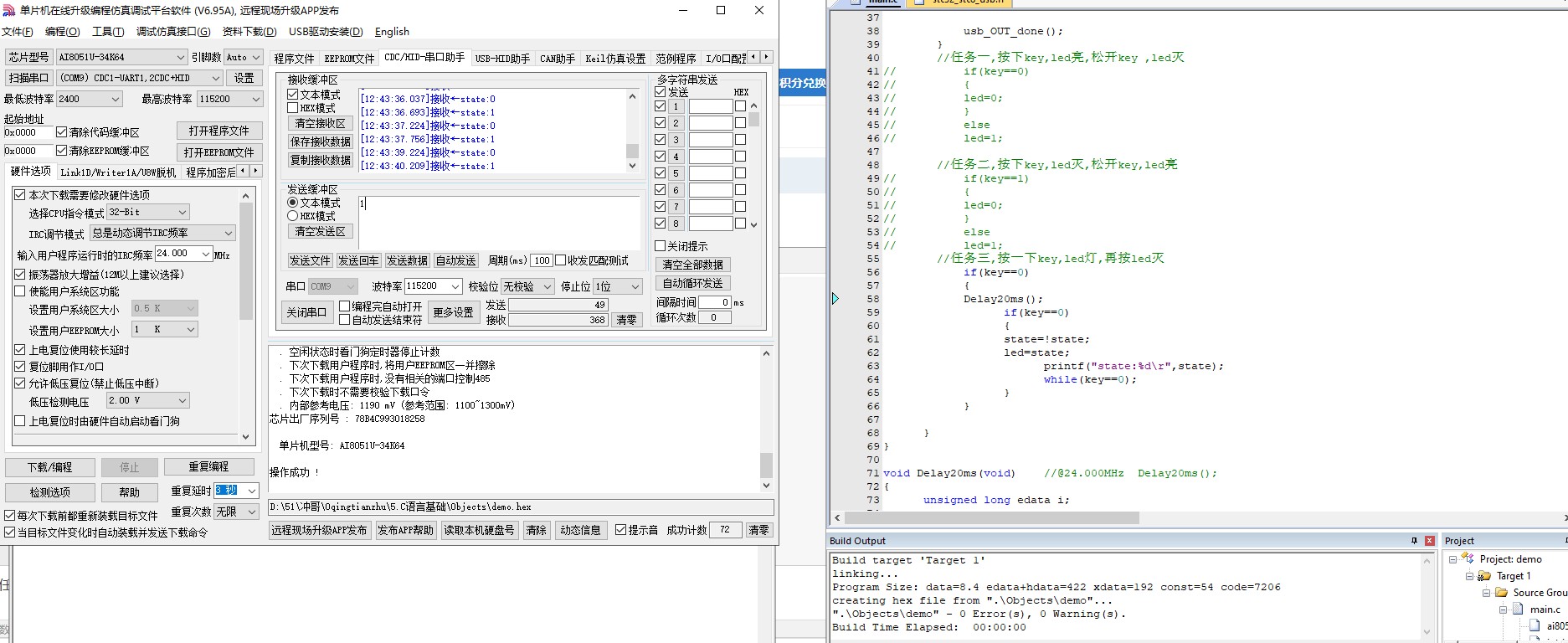Pin the Build Output panel in Keil
This screenshot has width=1568, height=643.
[1415, 541]
